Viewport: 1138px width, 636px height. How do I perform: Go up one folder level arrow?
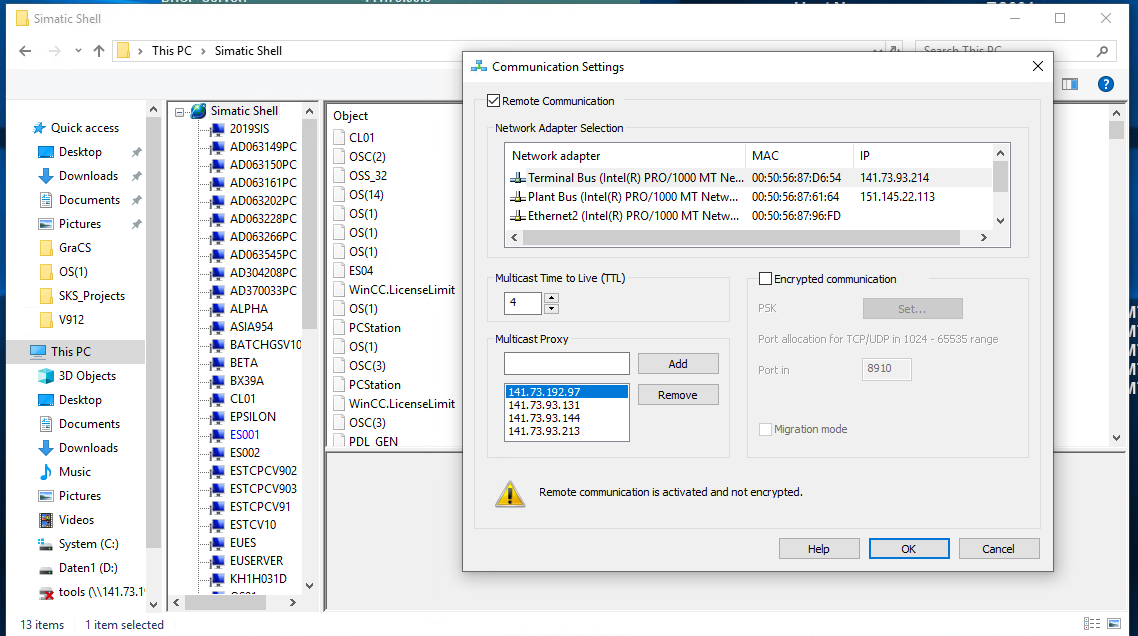(99, 51)
